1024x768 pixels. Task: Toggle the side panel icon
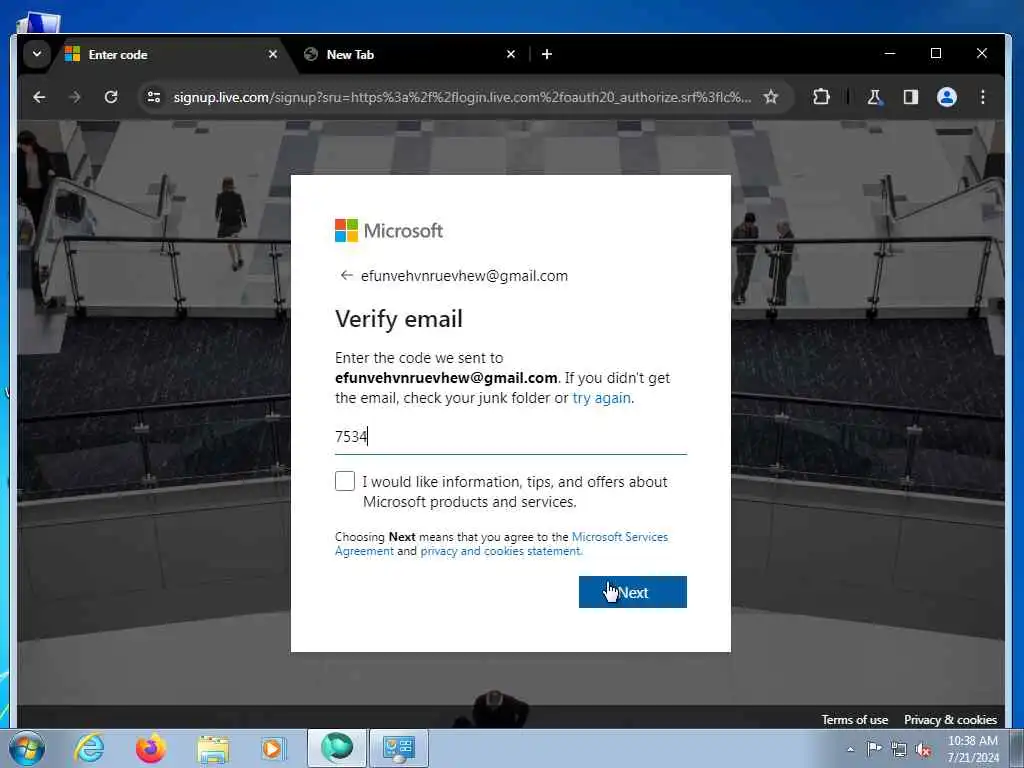910,97
